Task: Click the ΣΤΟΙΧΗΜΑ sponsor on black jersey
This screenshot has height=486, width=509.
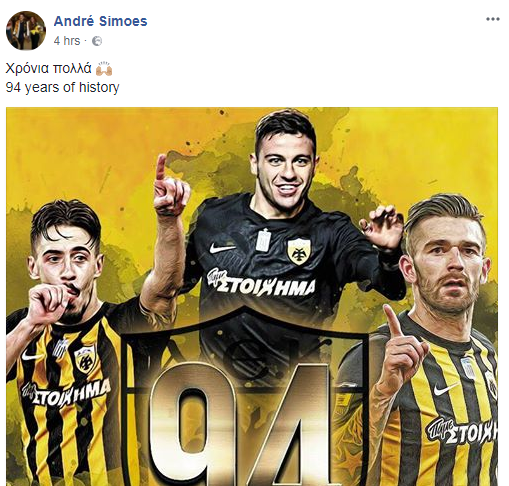Action: click(261, 285)
